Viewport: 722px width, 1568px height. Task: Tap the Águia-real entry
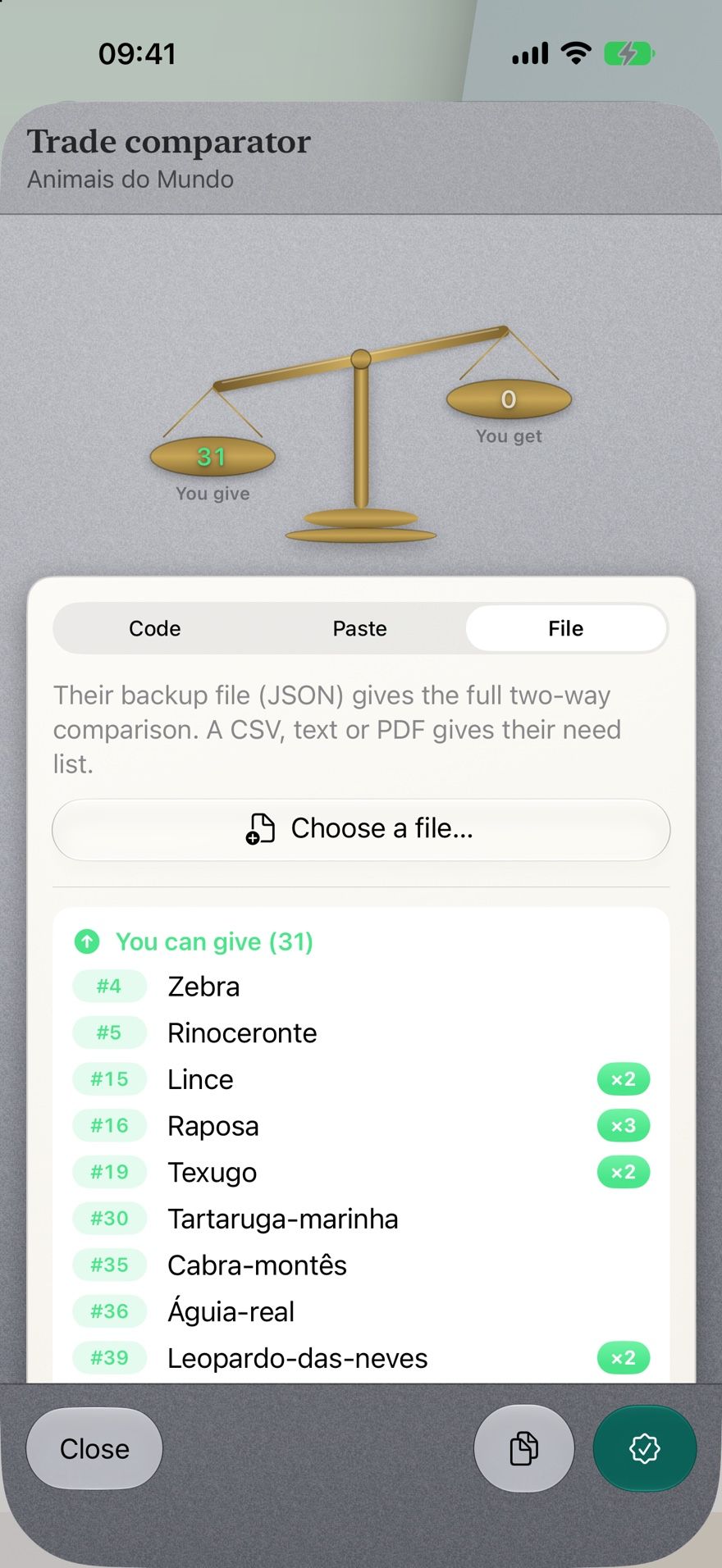361,1311
